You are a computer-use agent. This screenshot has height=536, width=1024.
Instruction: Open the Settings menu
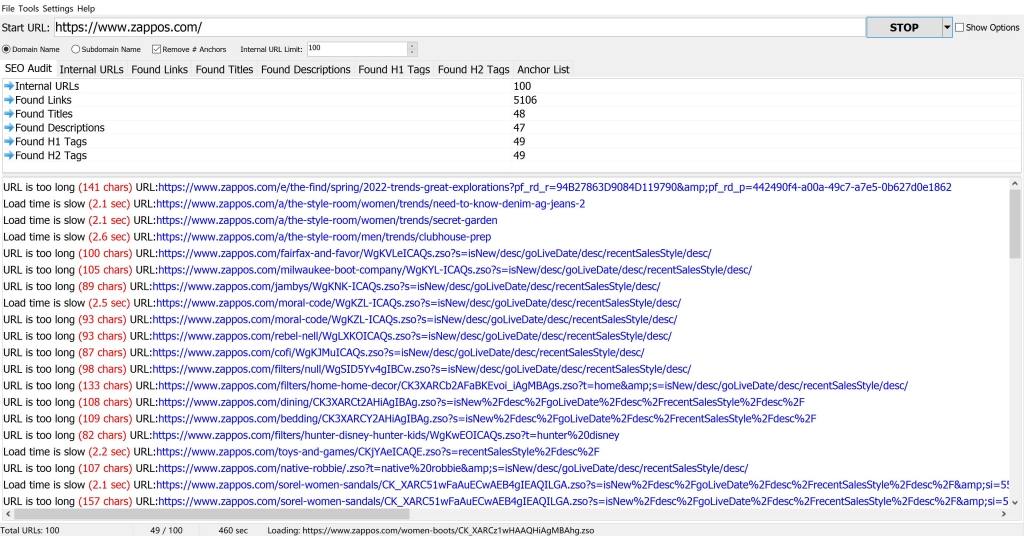(x=57, y=8)
